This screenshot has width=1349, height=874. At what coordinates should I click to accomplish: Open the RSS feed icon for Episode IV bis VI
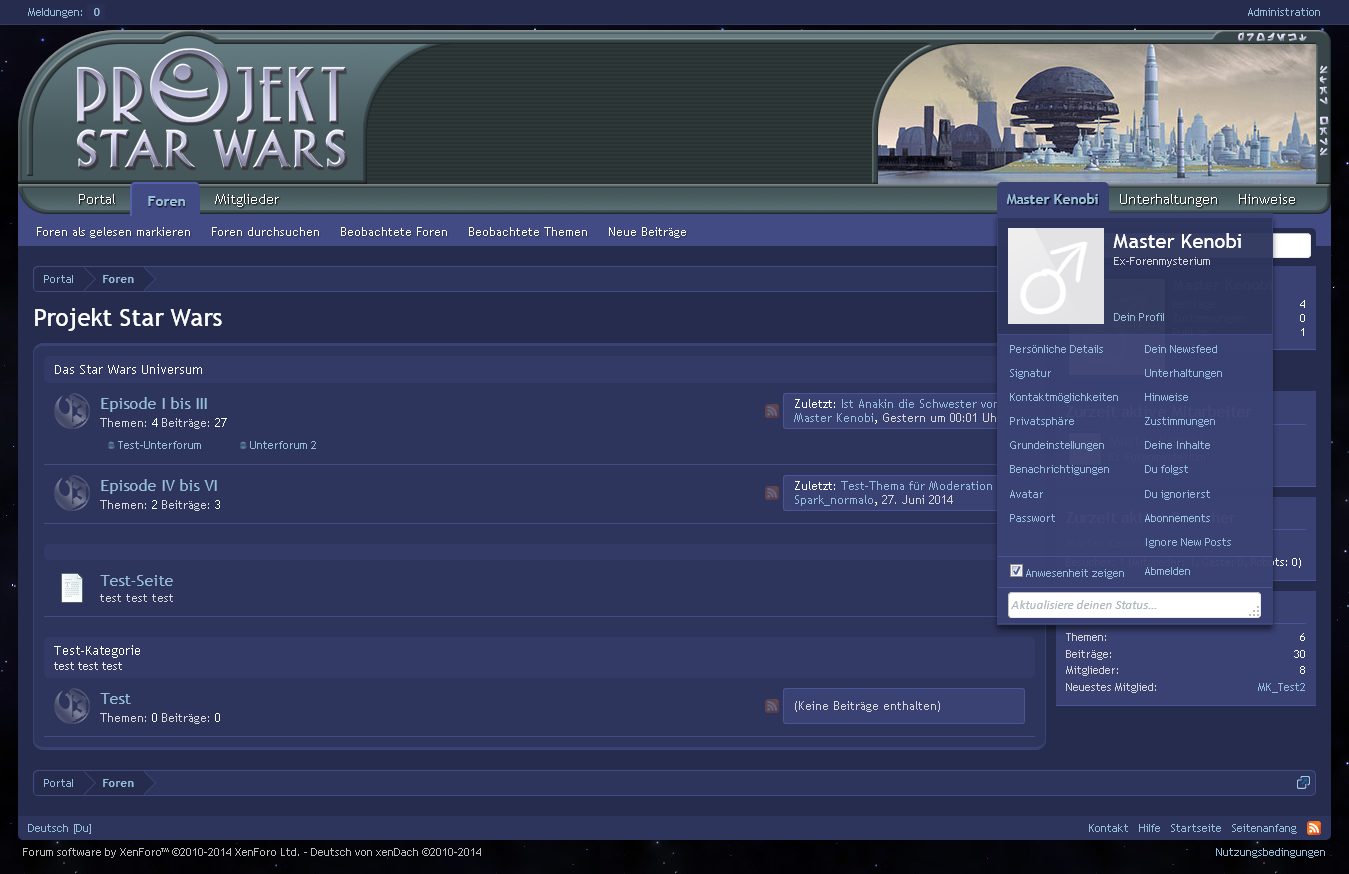click(772, 493)
